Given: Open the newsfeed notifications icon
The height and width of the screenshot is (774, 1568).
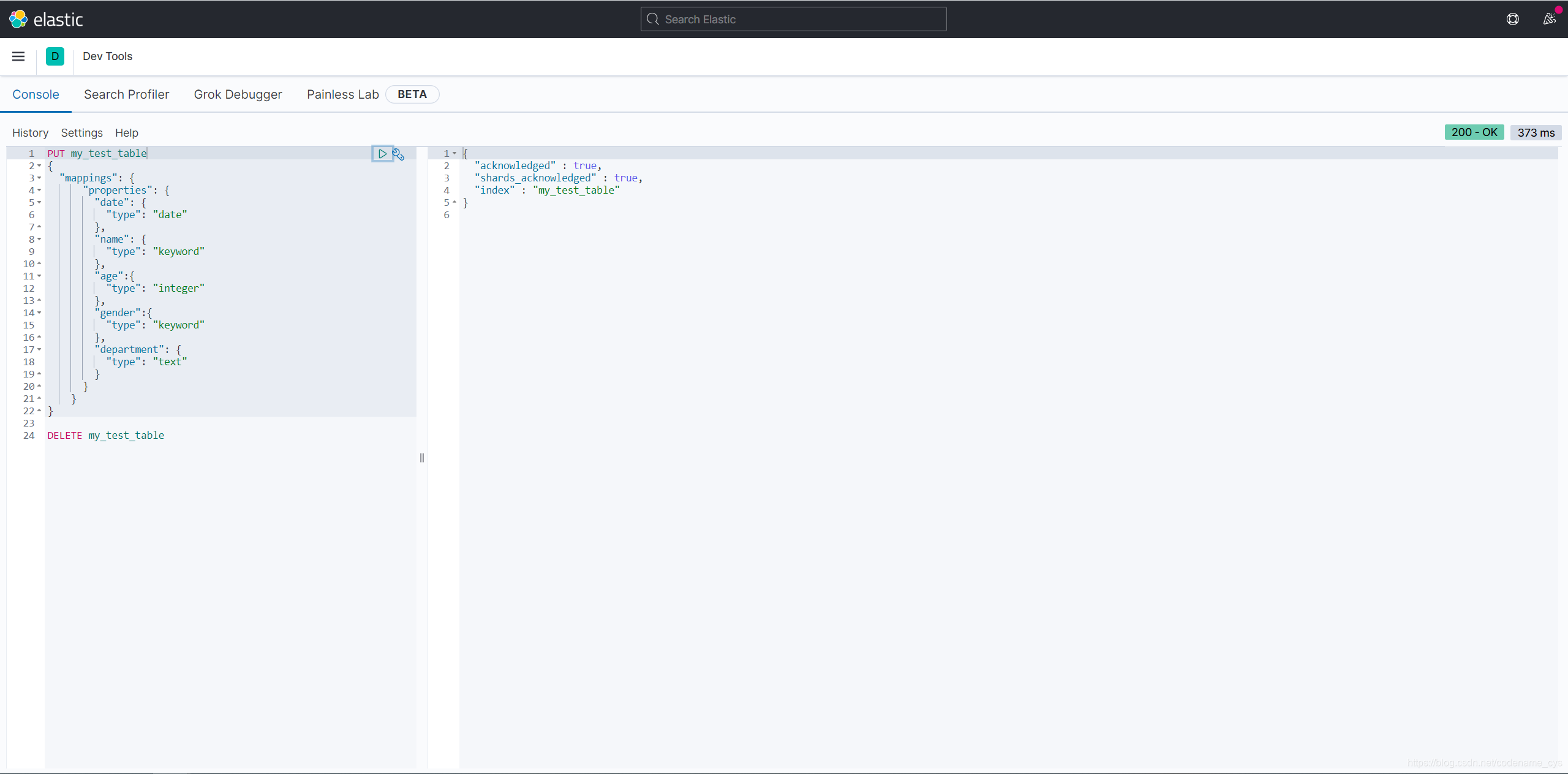Looking at the screenshot, I should click(1550, 19).
